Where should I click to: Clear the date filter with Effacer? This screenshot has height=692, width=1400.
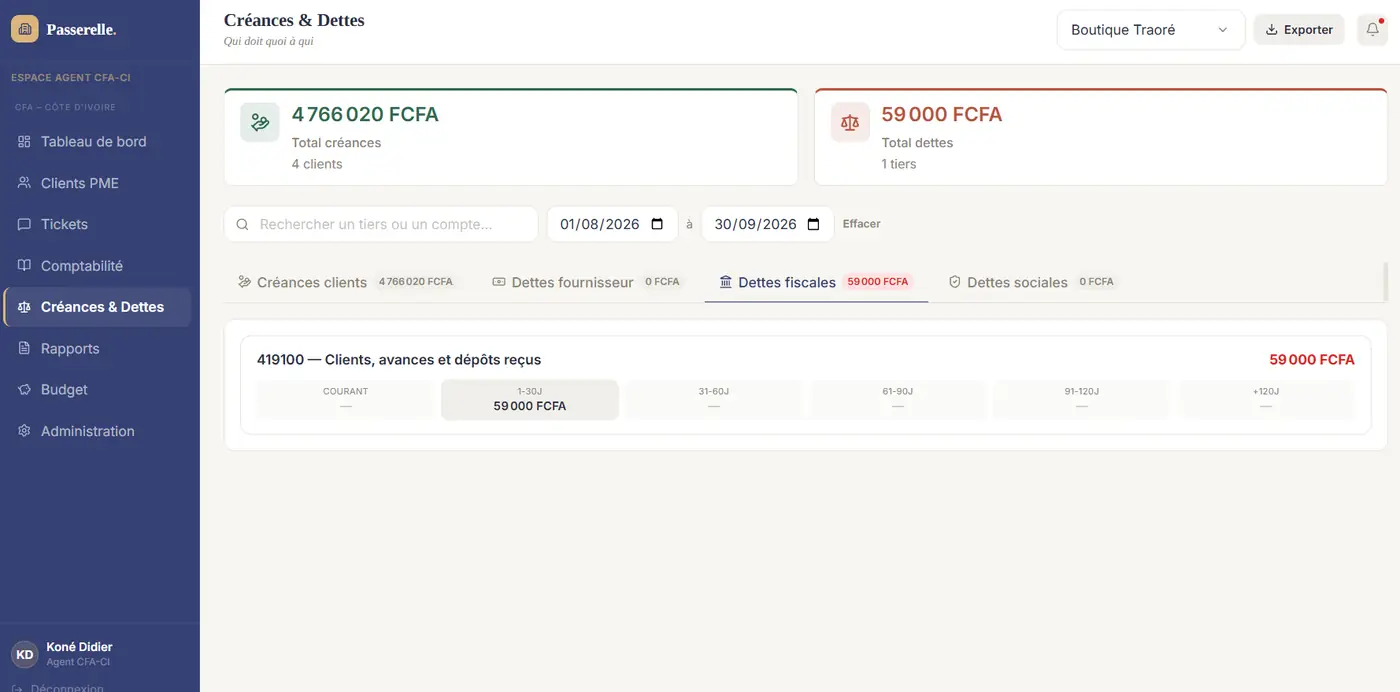pos(862,224)
